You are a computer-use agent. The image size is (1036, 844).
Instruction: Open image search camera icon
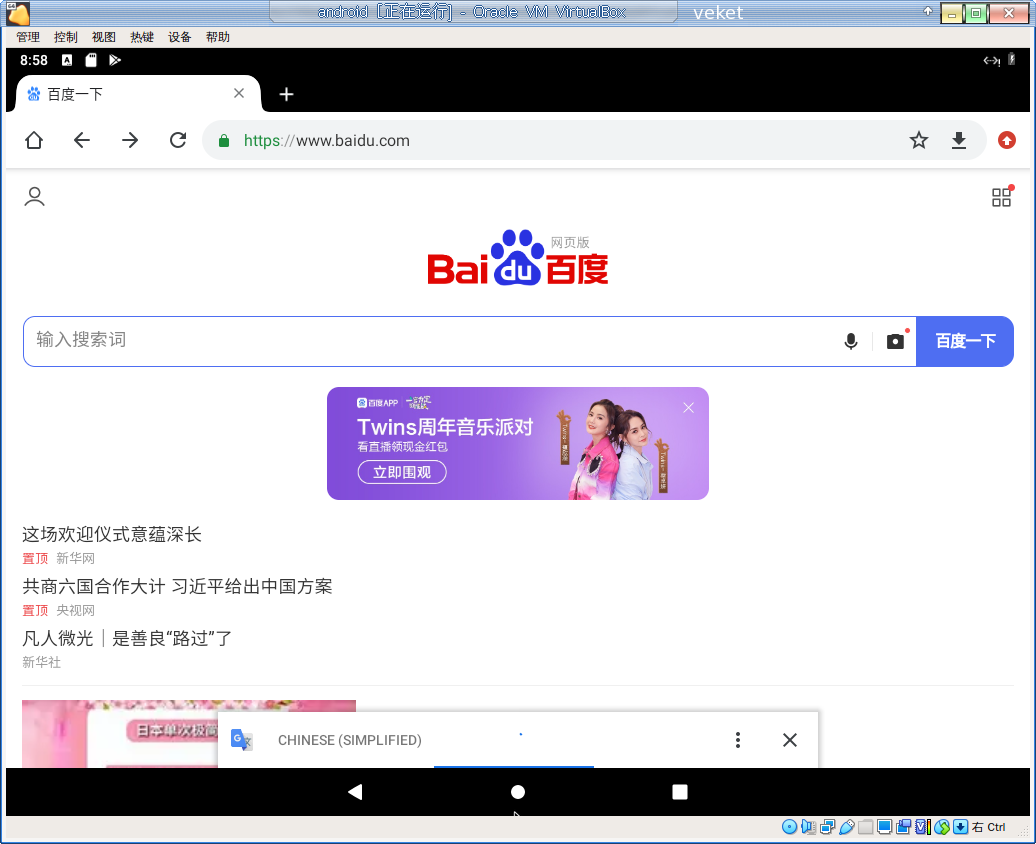coord(896,341)
